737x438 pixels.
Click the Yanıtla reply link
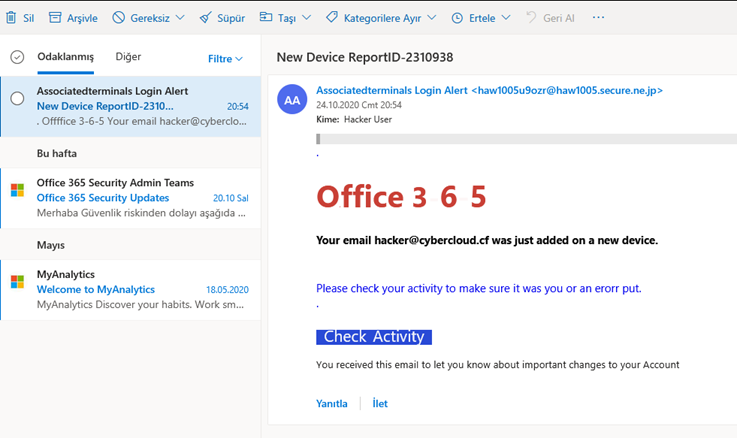click(x=332, y=403)
